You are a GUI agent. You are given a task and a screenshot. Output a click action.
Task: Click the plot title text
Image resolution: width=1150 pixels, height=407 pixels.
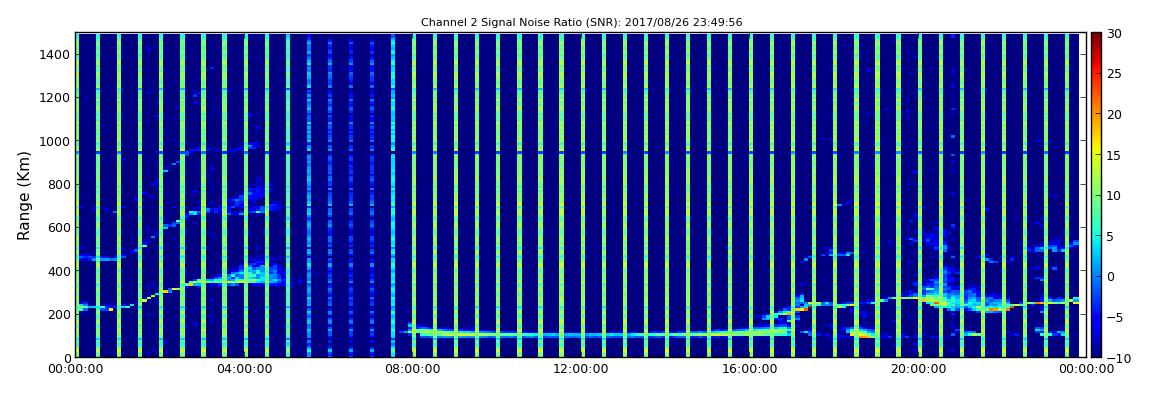coord(581,23)
